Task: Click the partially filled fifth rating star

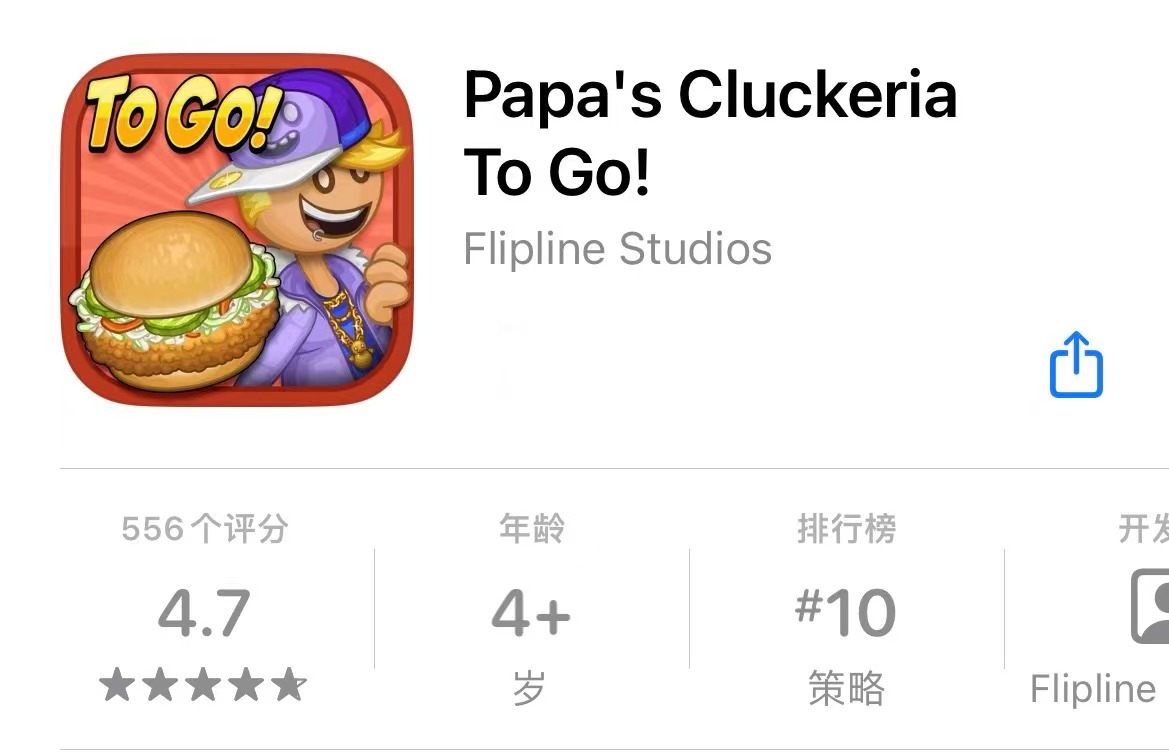Action: coord(289,684)
